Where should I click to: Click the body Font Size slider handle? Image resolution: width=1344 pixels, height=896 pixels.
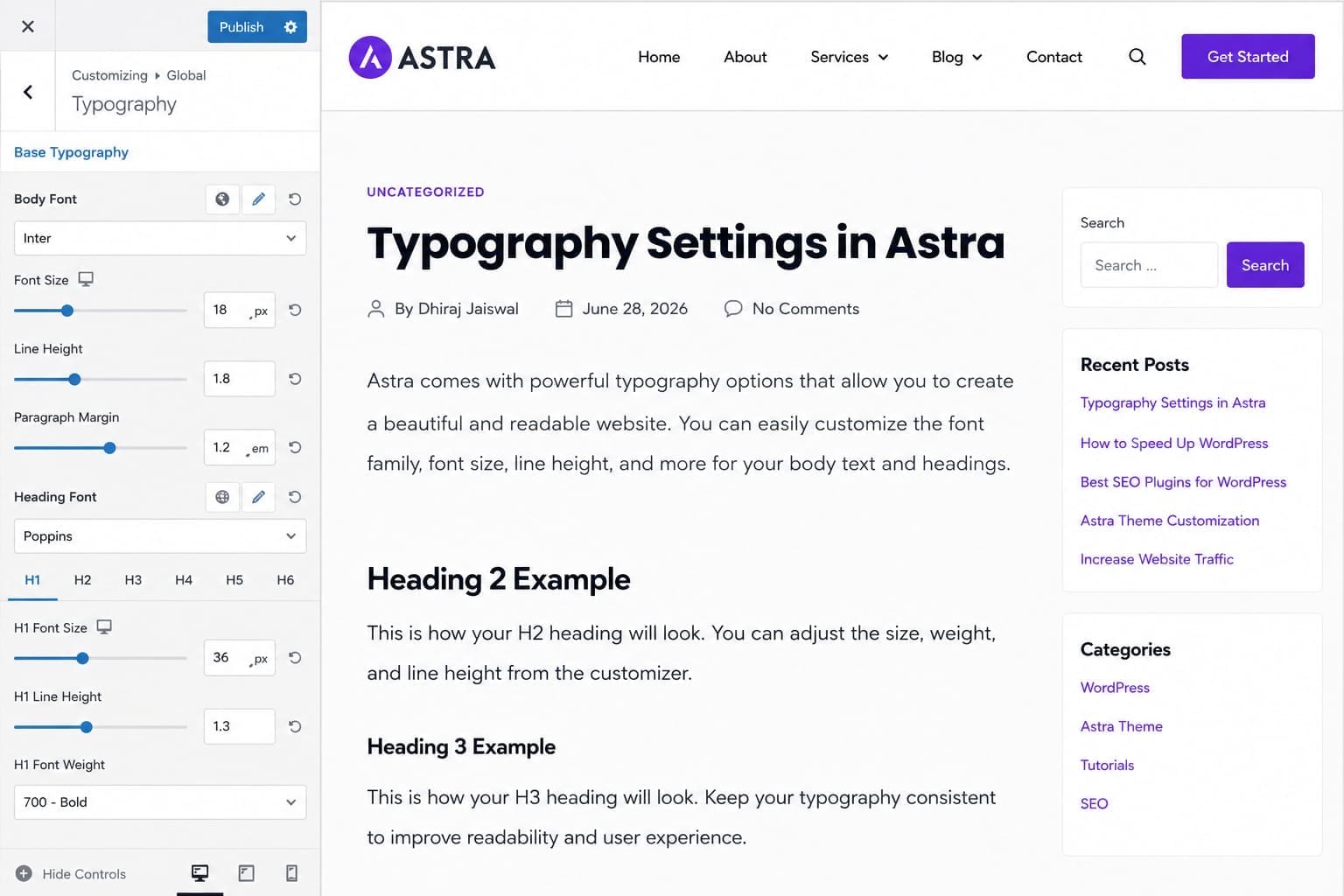[x=67, y=311]
